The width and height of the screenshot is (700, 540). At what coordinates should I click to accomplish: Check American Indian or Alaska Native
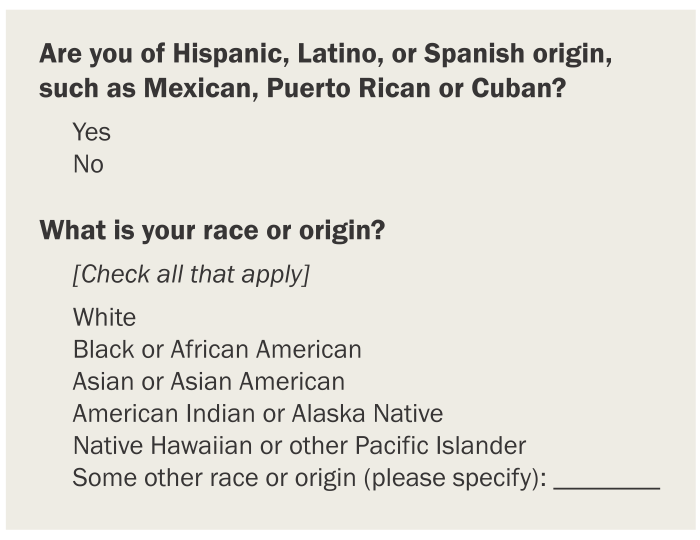click(257, 413)
